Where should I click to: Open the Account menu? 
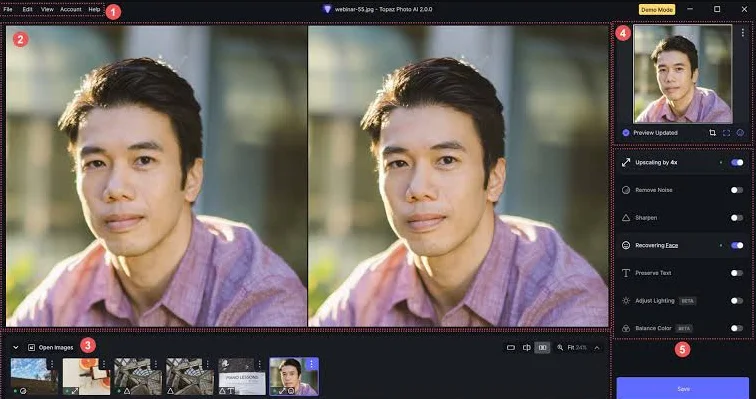coord(71,9)
